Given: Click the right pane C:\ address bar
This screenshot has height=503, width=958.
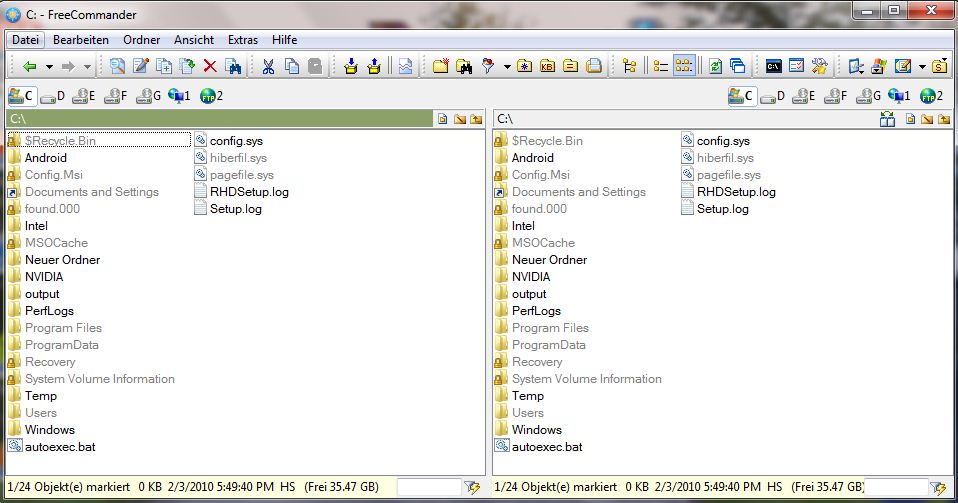Looking at the screenshot, I should coord(684,119).
